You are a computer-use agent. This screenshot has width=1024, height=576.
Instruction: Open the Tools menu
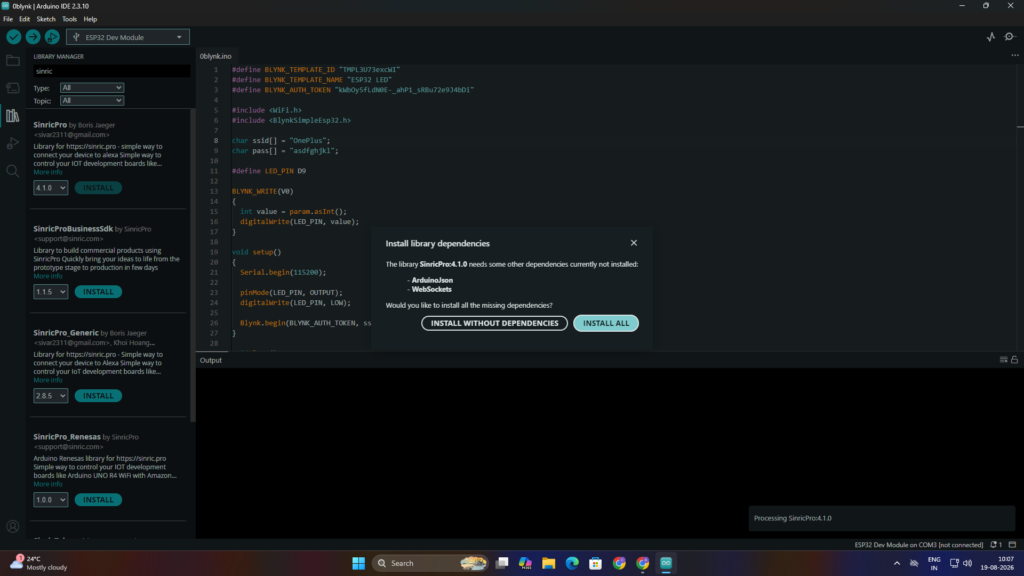[x=69, y=19]
